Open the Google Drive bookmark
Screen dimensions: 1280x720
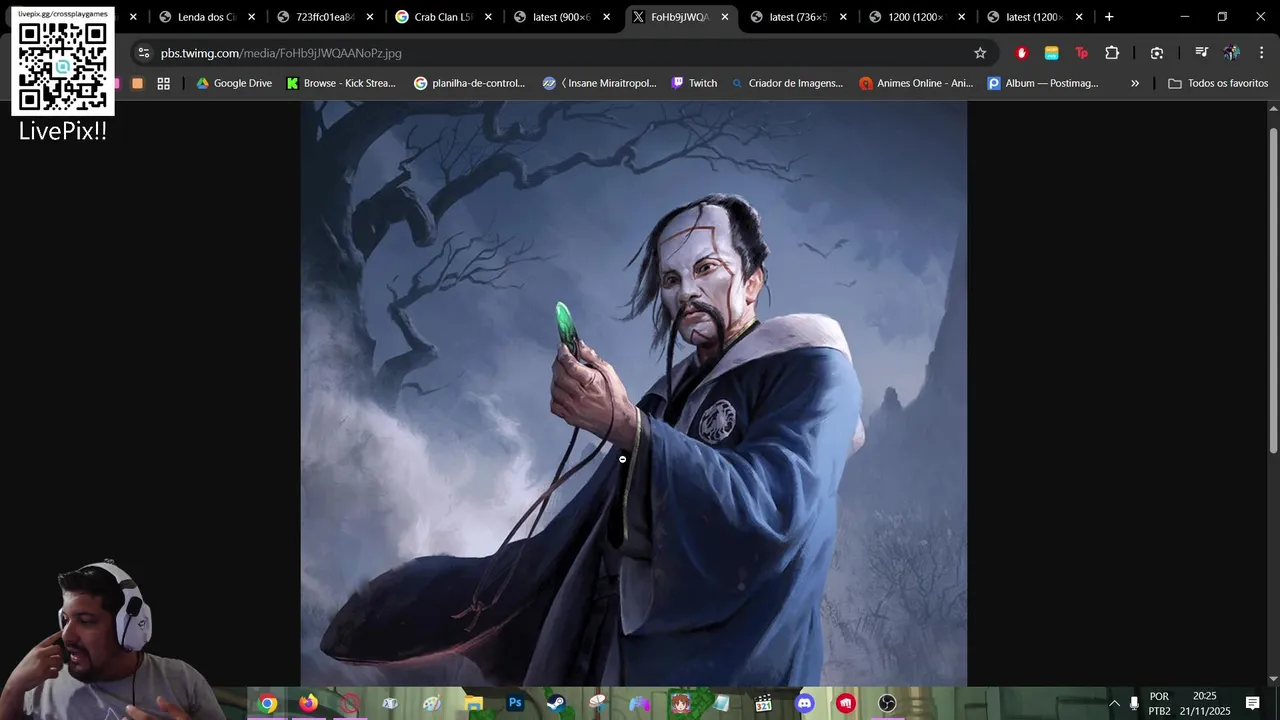[x=234, y=83]
